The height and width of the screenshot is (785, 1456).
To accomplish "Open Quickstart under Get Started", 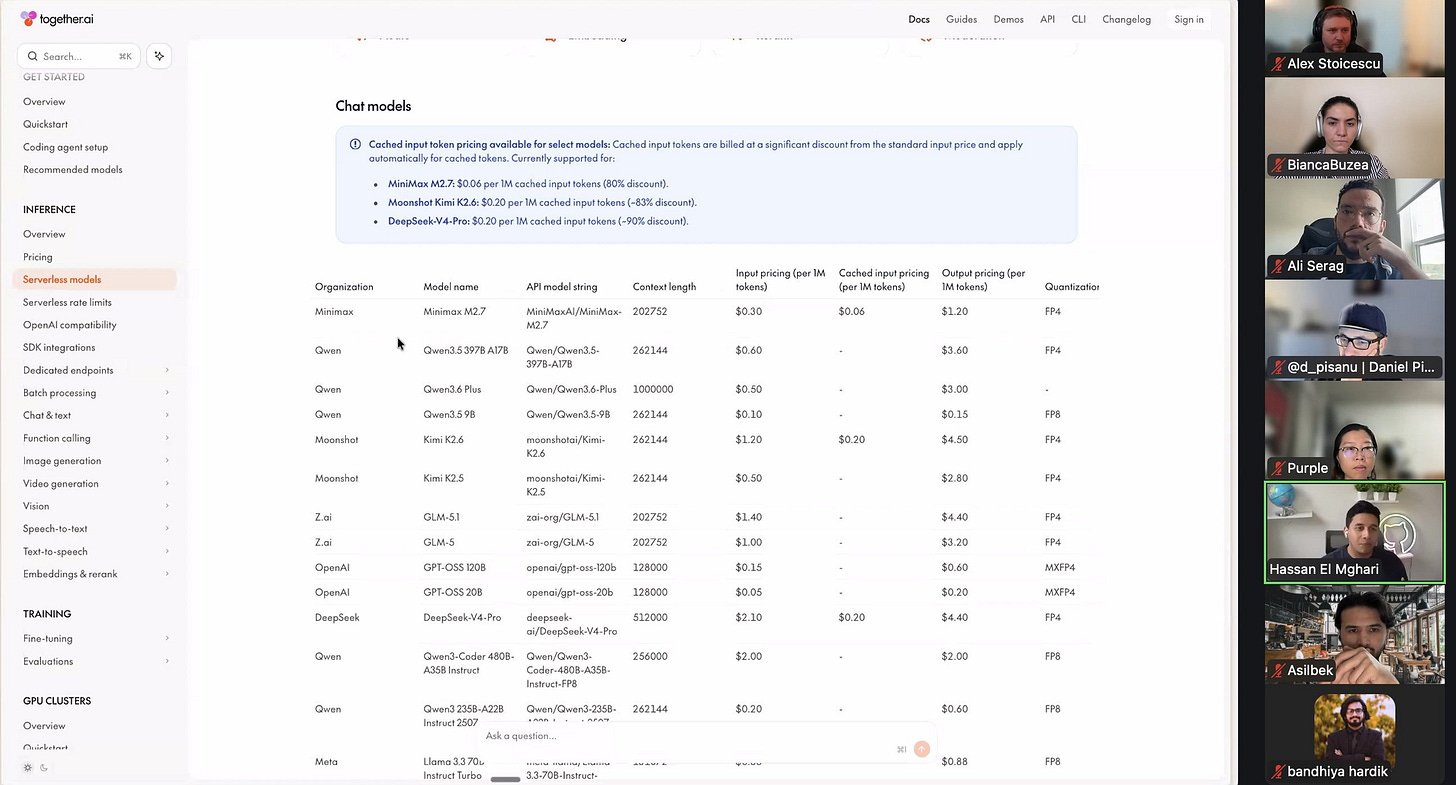I will pyautogui.click(x=46, y=124).
